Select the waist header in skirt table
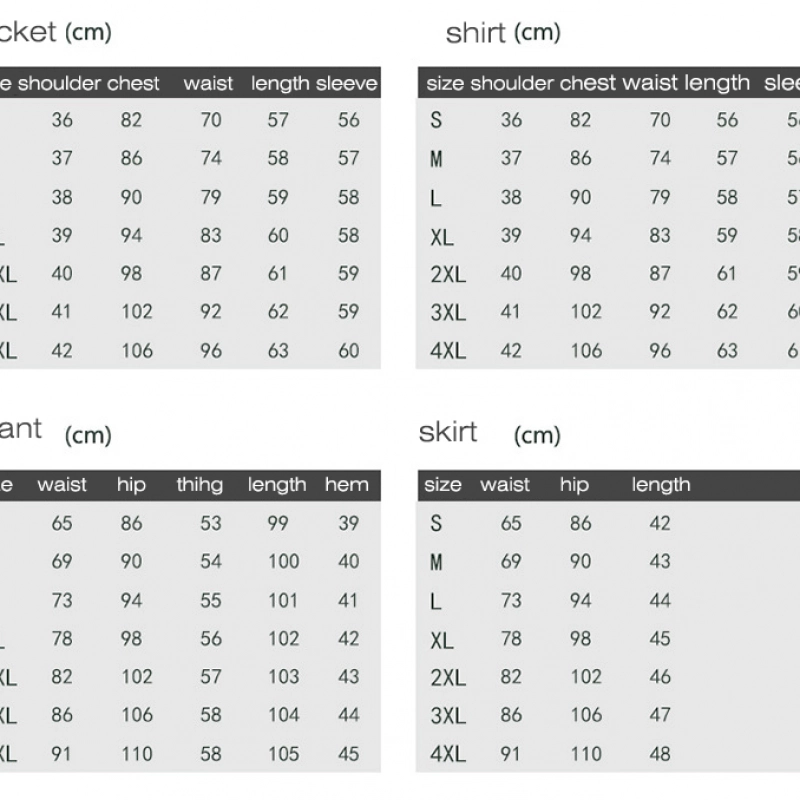 click(505, 485)
